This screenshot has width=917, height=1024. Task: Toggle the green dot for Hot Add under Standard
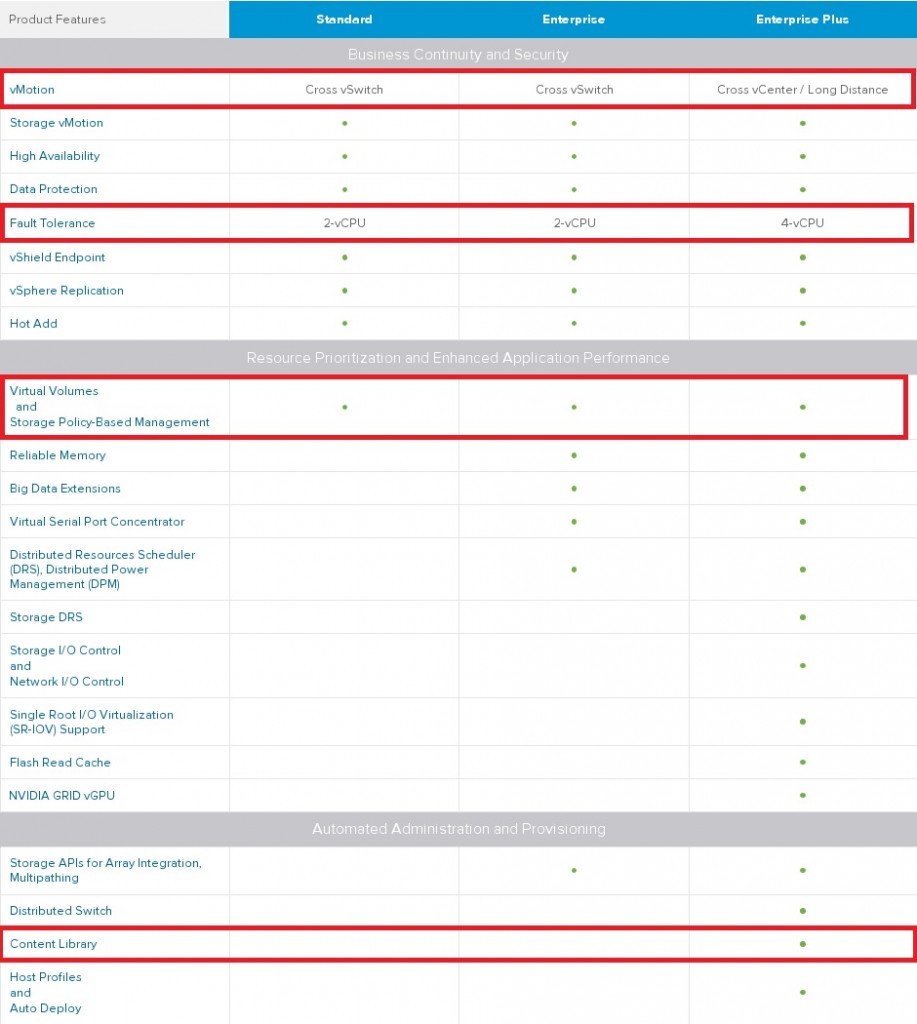[x=344, y=323]
